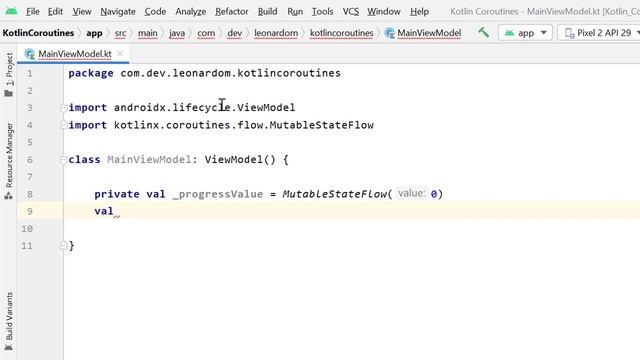Click the androidx.lifecycle.ViewModel import text

[x=204, y=107]
